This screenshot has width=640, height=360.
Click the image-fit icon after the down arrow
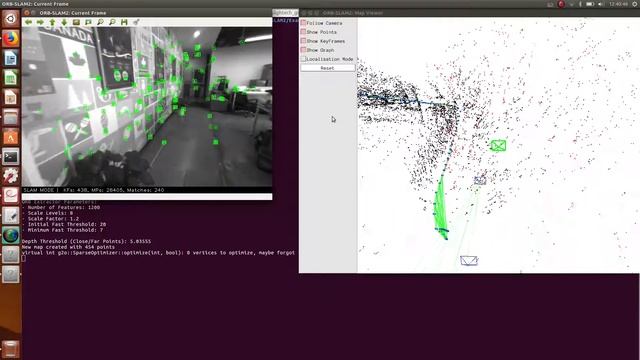(76, 22)
